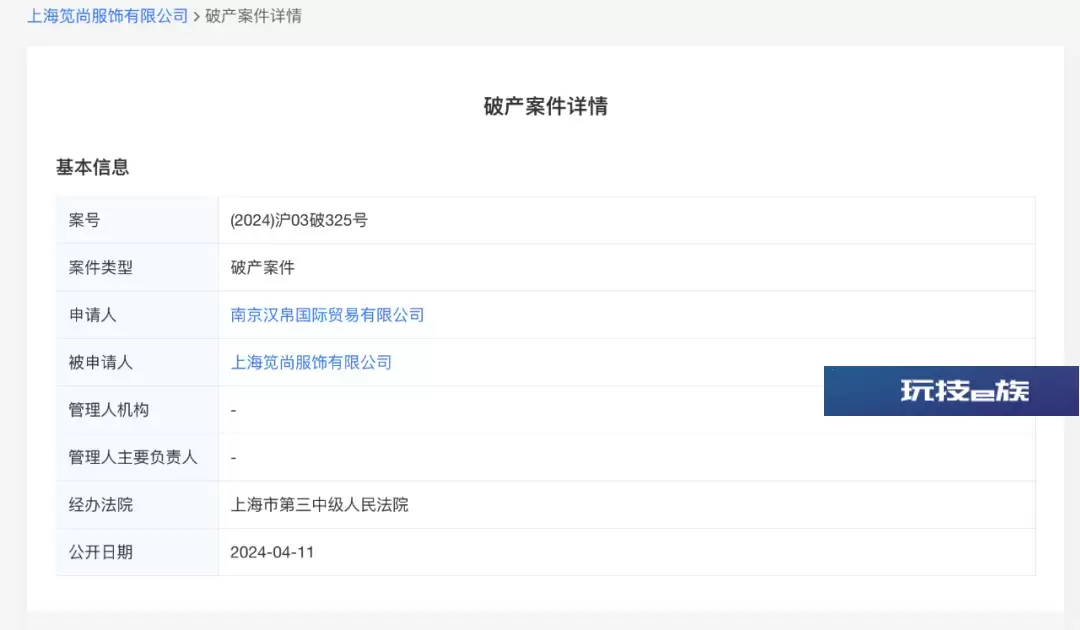
Task: Click the 案号 row label
Action: coord(84,220)
